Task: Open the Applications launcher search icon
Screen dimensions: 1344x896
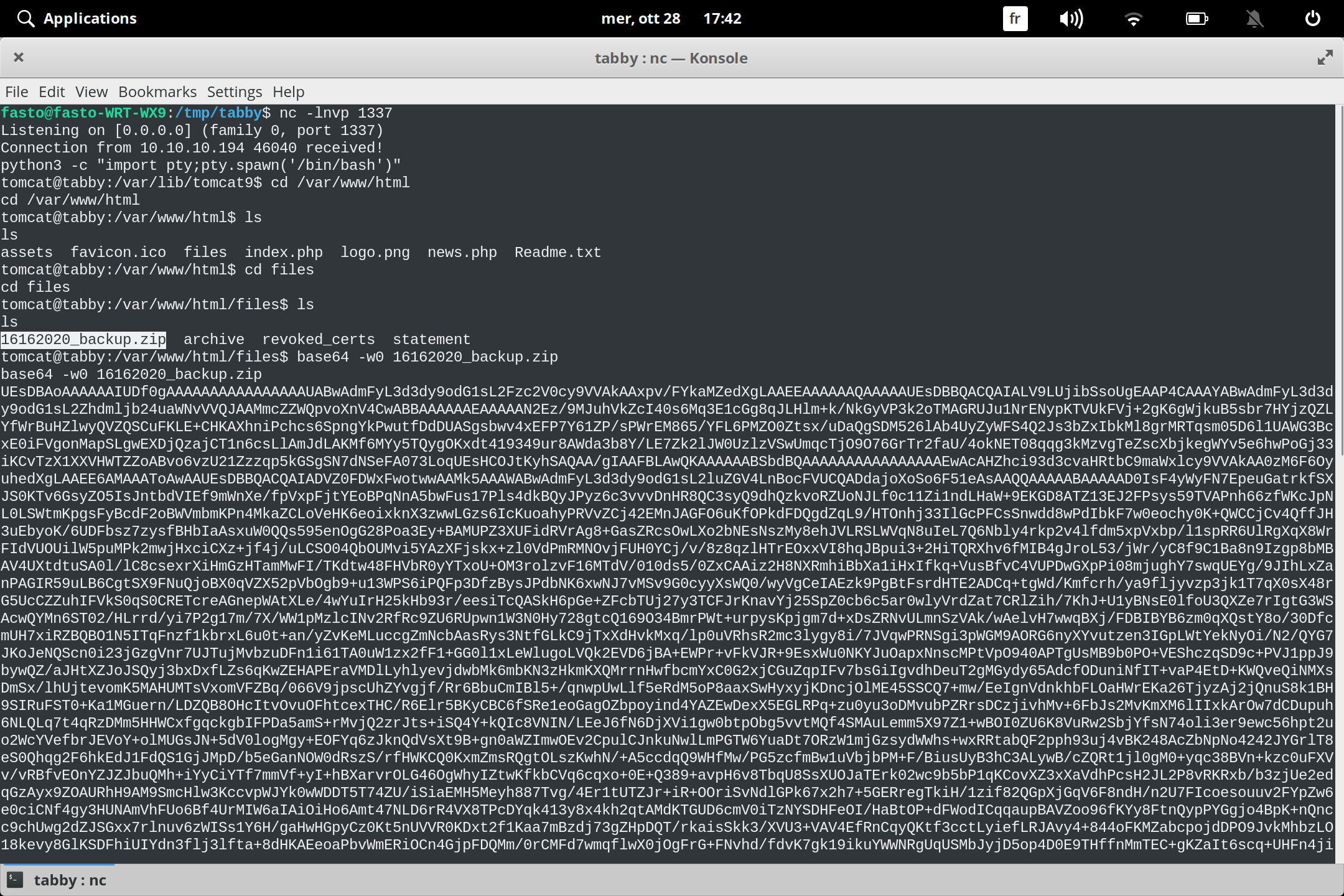Action: pos(26,18)
